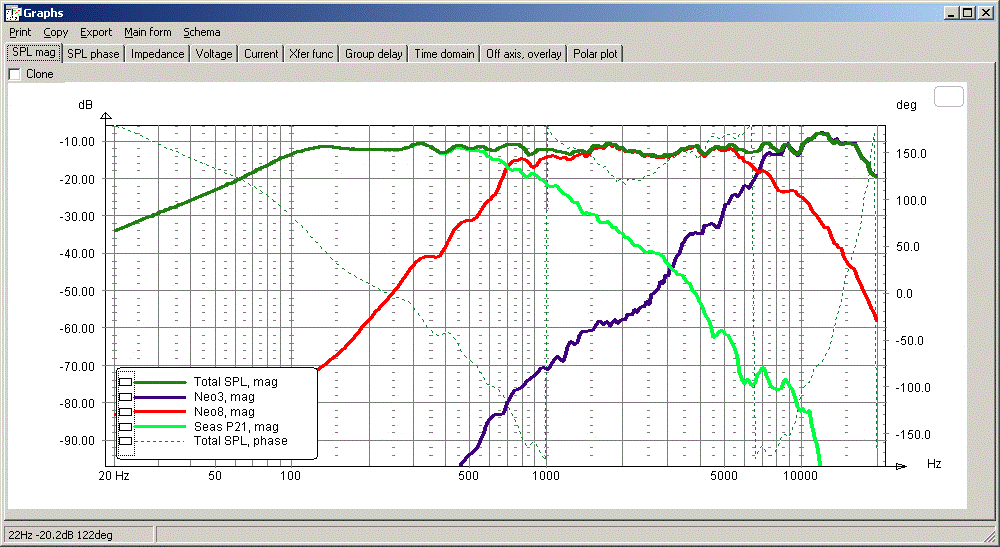Switch to the Xfer func tab
1000x547 pixels.
click(311, 54)
